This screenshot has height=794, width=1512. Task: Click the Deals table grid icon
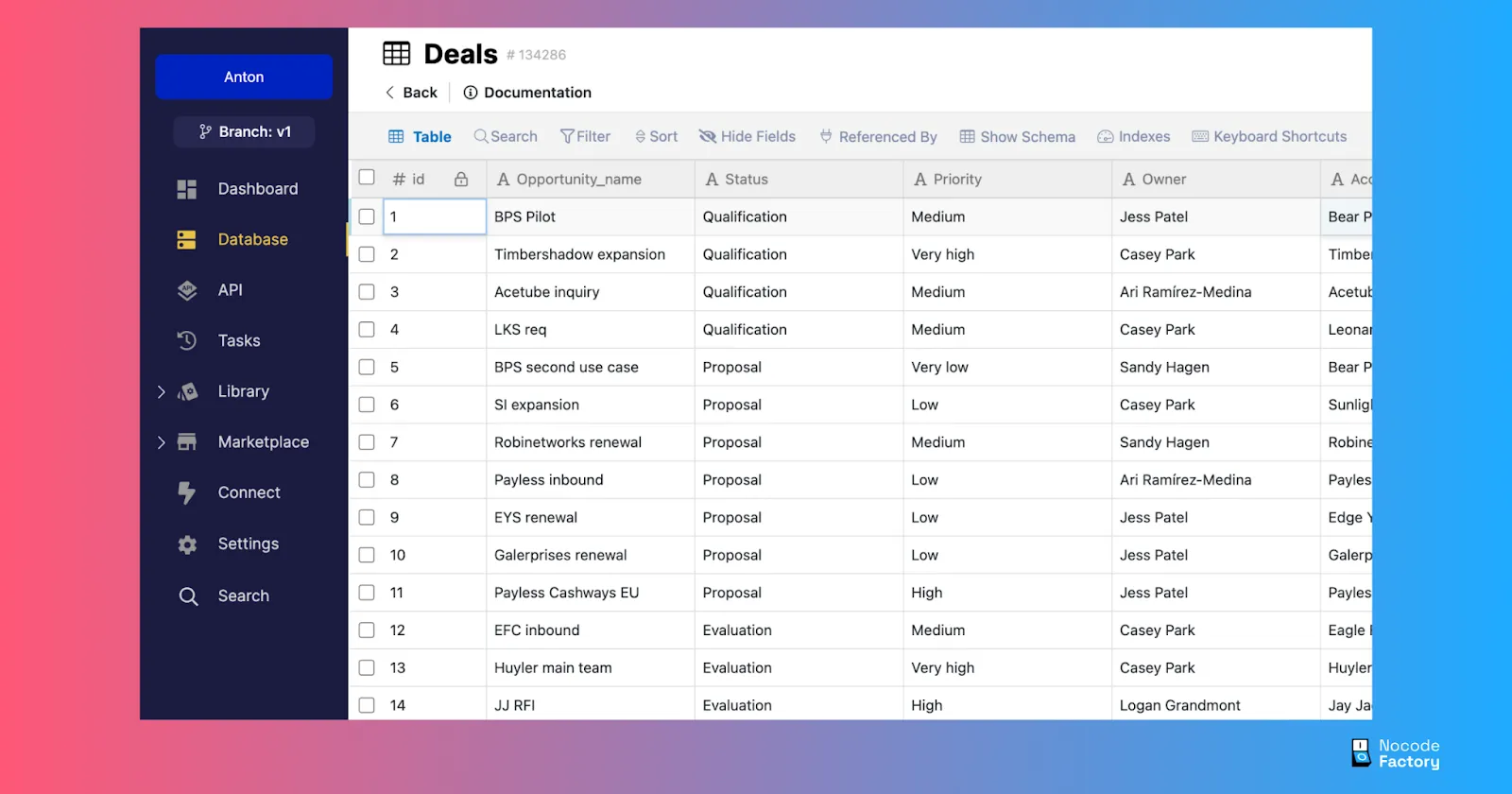[397, 54]
